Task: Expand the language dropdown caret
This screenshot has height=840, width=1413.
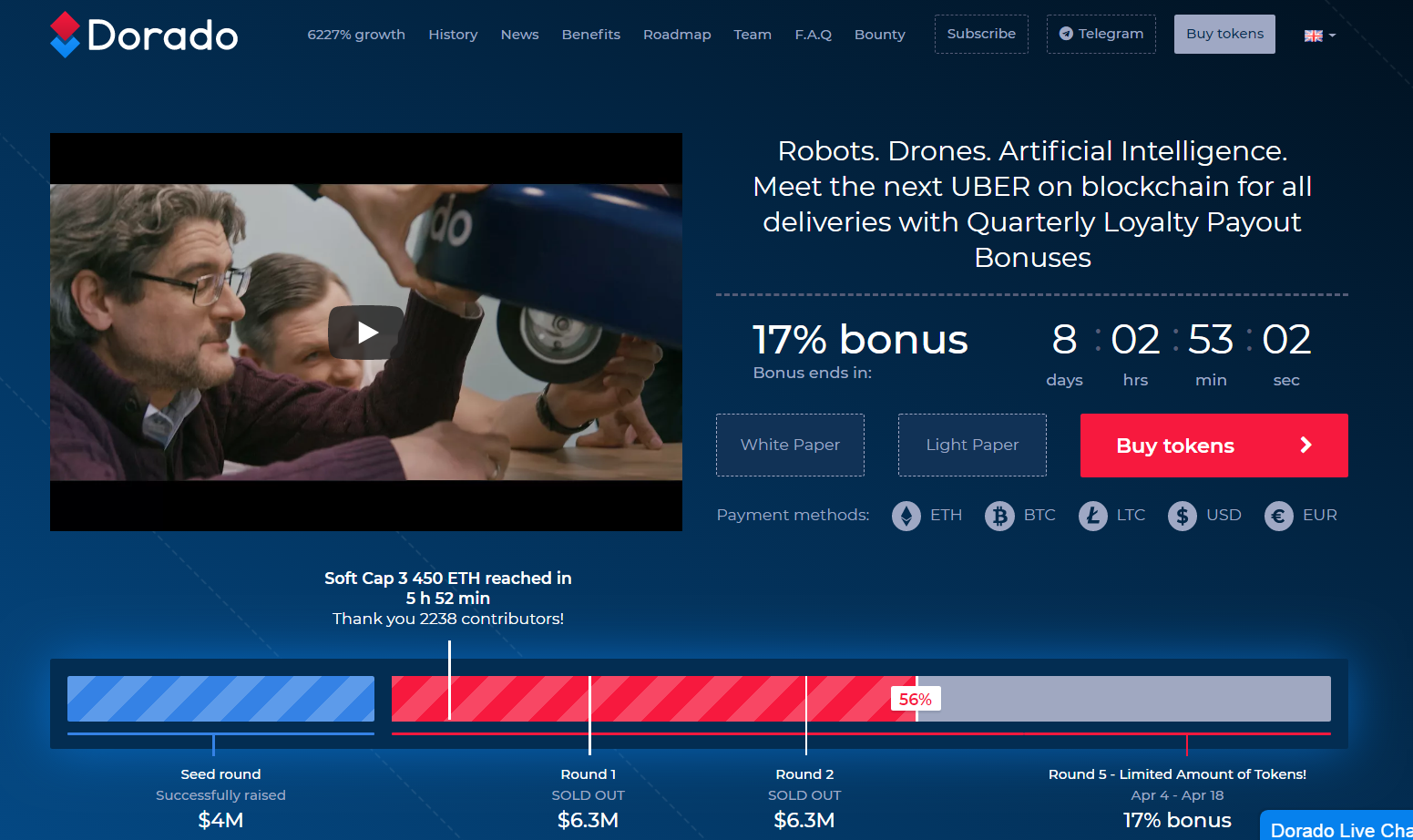Action: click(1332, 36)
